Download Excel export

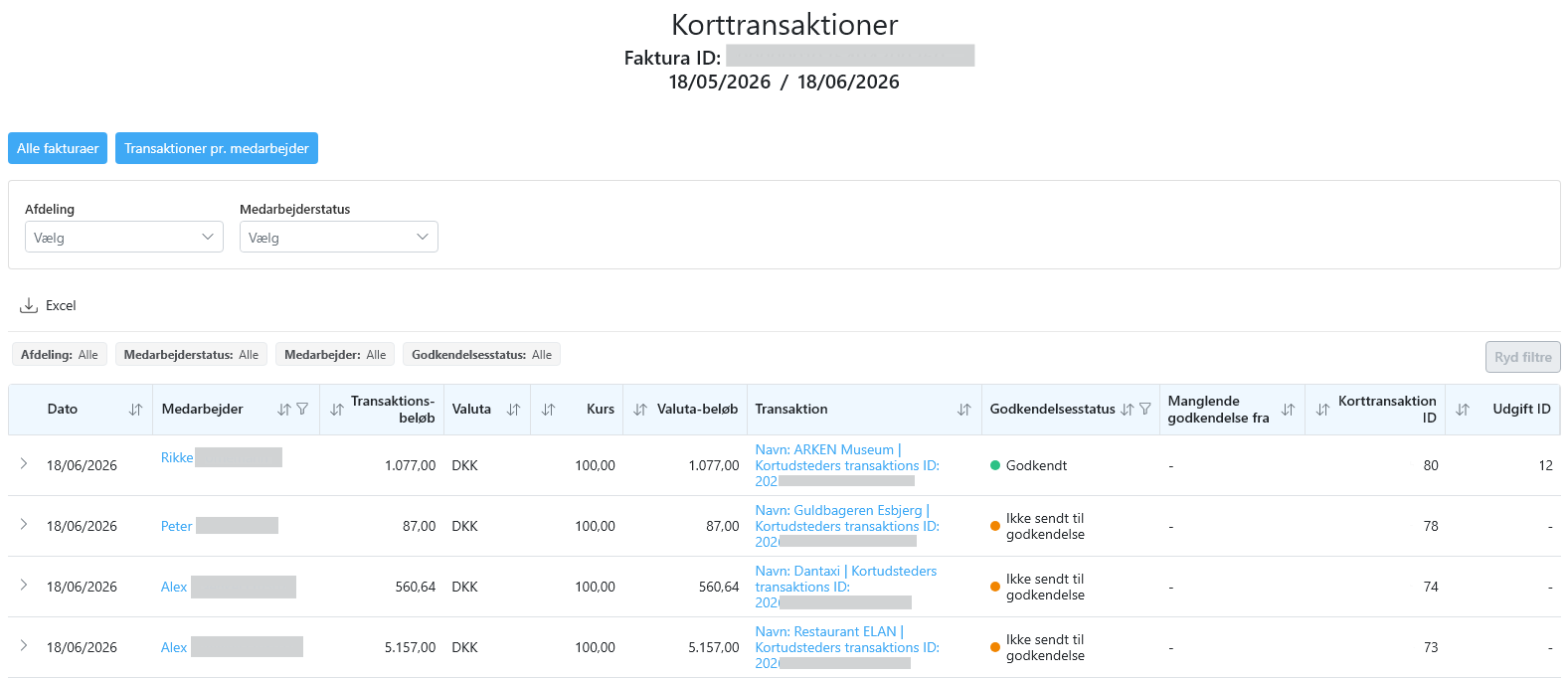click(x=49, y=305)
